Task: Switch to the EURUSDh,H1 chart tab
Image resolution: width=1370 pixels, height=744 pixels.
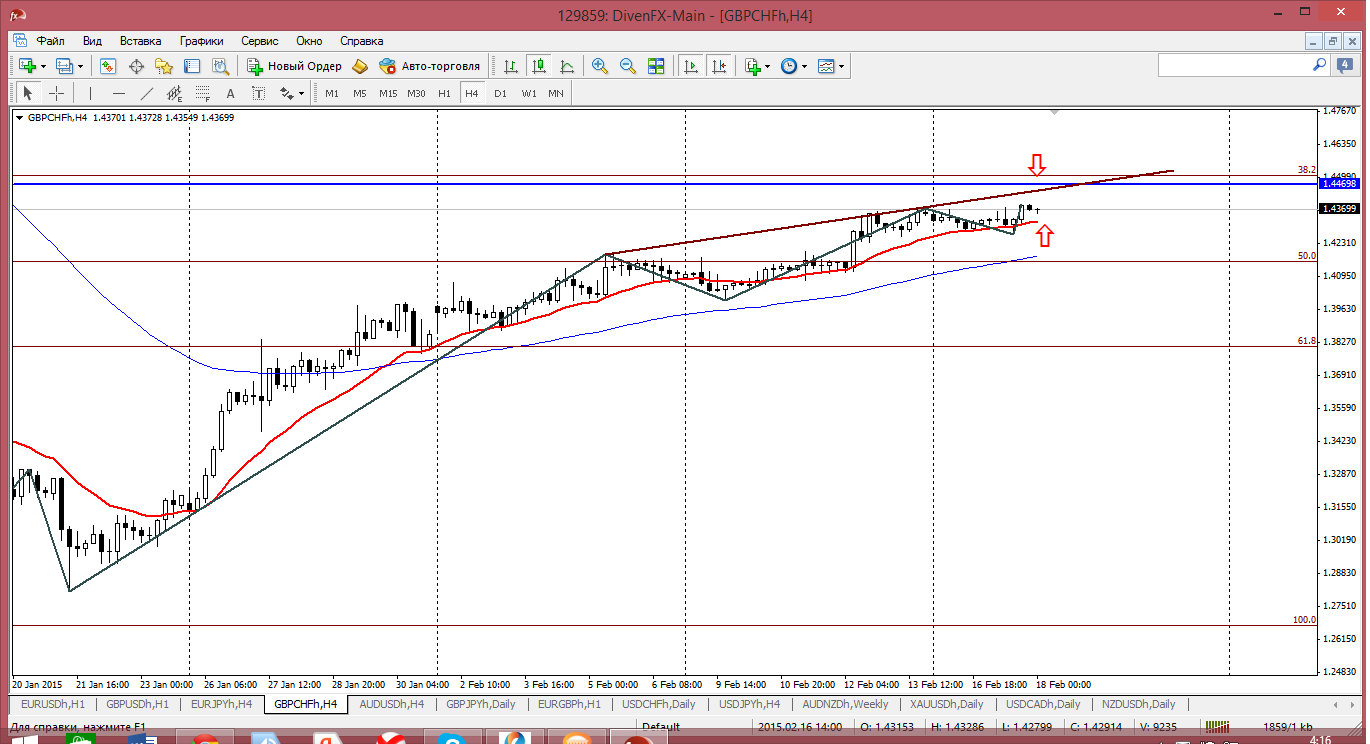Action: tap(52, 704)
